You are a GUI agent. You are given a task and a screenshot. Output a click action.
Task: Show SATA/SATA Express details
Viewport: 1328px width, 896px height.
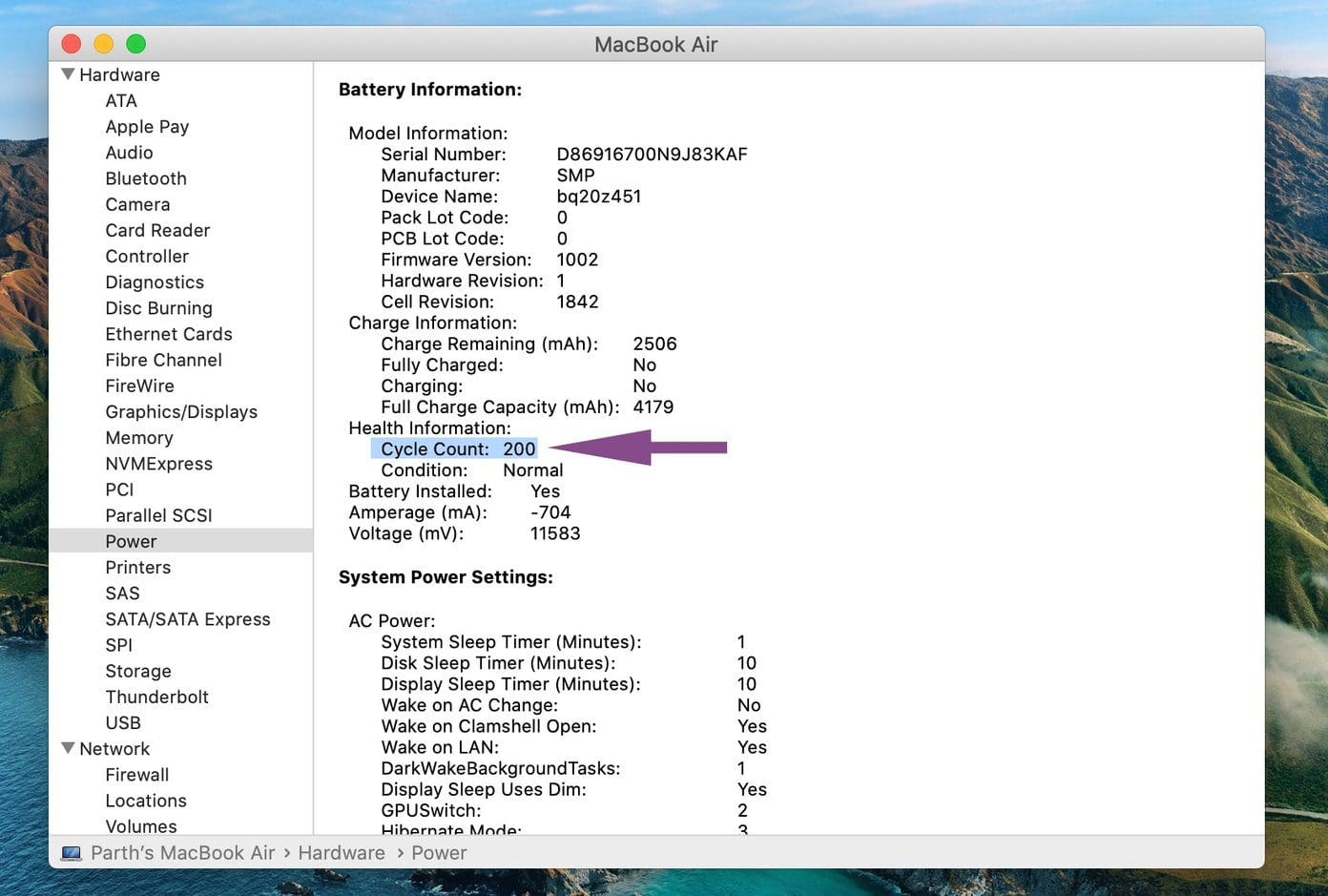[188, 619]
